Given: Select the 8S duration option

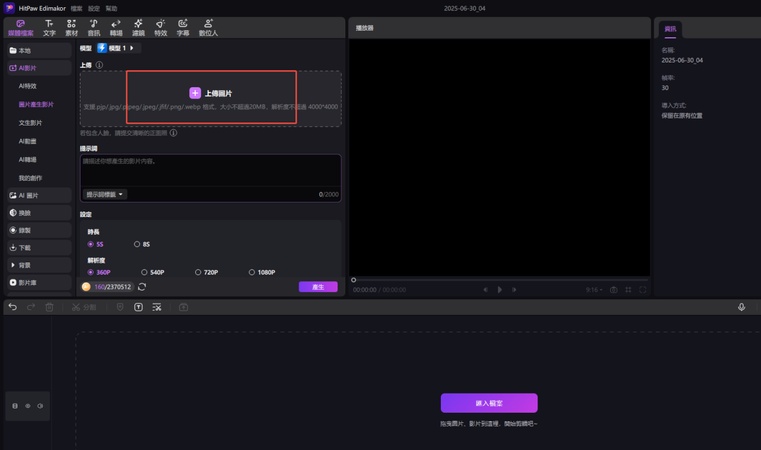Looking at the screenshot, I should point(137,244).
